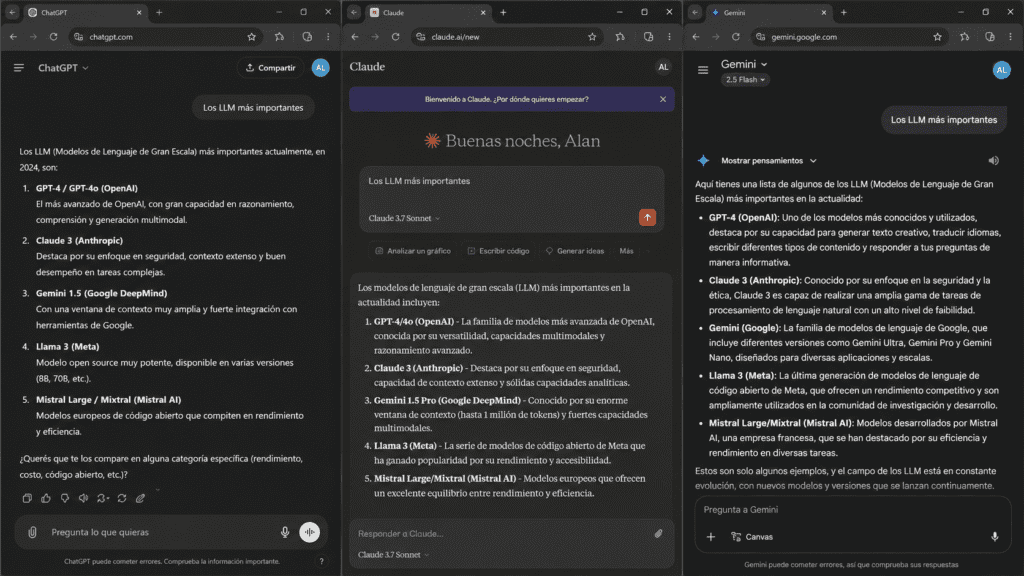The width and height of the screenshot is (1024, 576).
Task: Choose Analizar un gráfico suggestion
Action: click(x=413, y=251)
